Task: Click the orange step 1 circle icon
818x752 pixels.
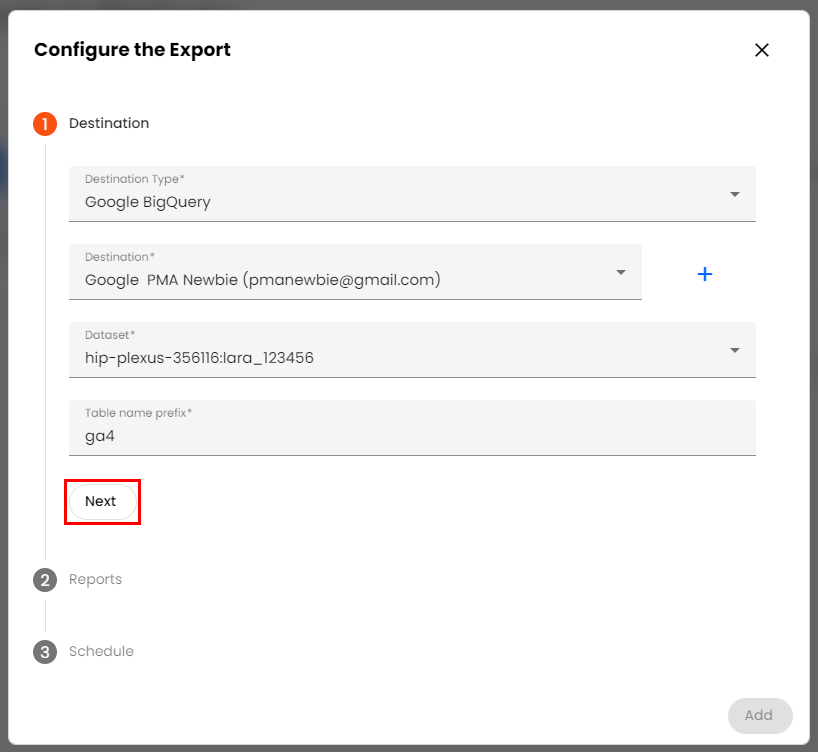Action: [45, 124]
